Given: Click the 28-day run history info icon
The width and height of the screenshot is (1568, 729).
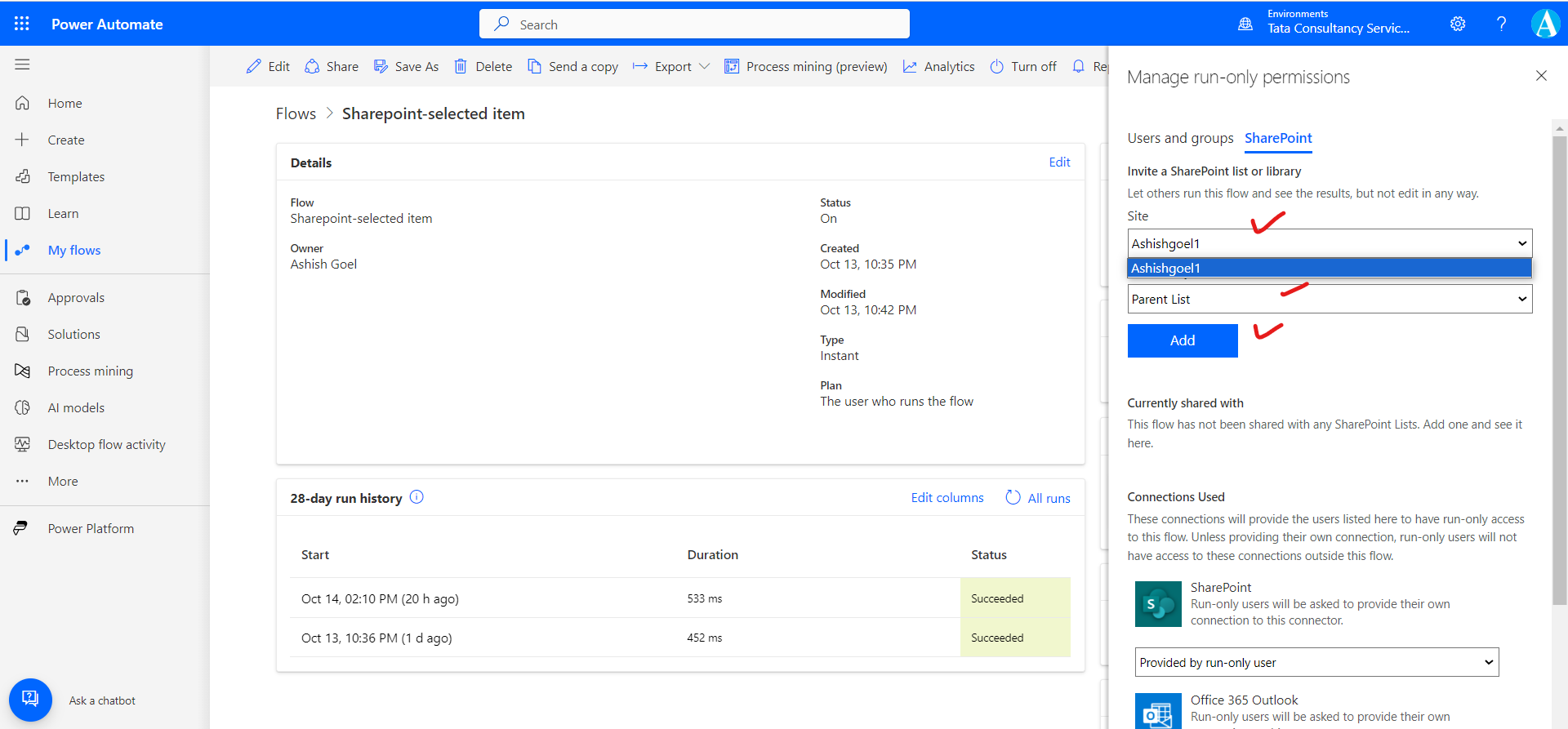Looking at the screenshot, I should click(x=416, y=497).
